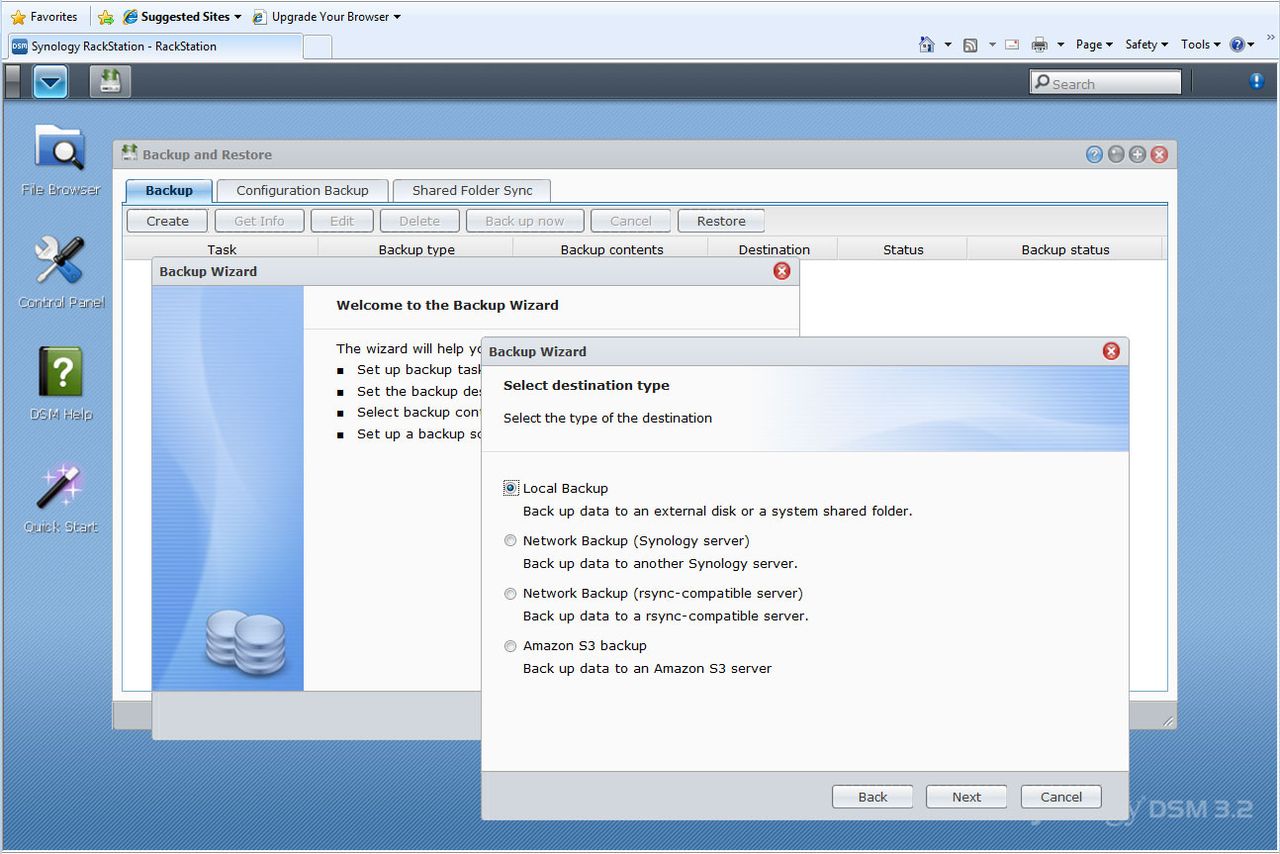Click the Backup and Restore title bar icon
This screenshot has height=854, width=1280.
click(x=129, y=153)
